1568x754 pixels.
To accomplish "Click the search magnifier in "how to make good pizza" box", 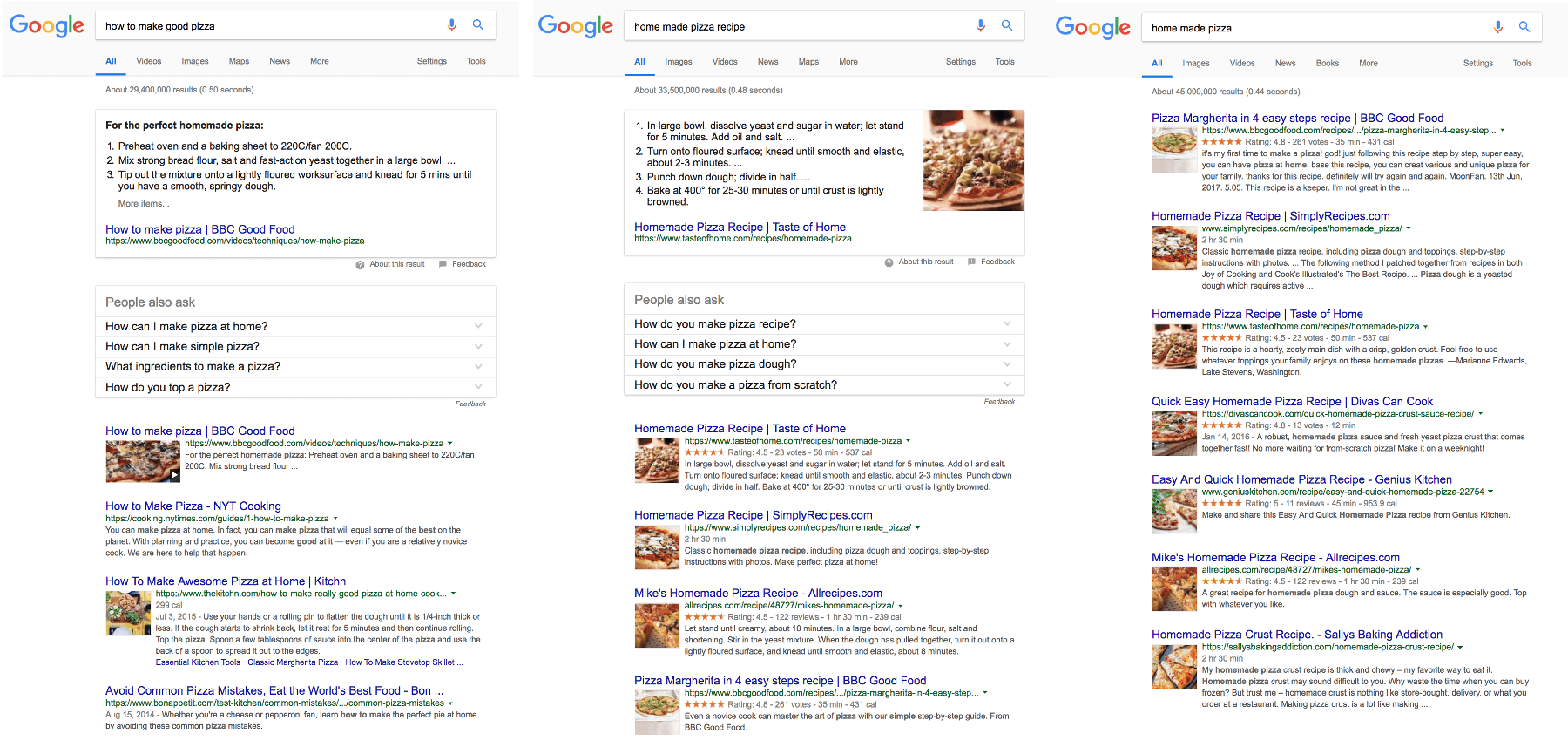I will [478, 24].
